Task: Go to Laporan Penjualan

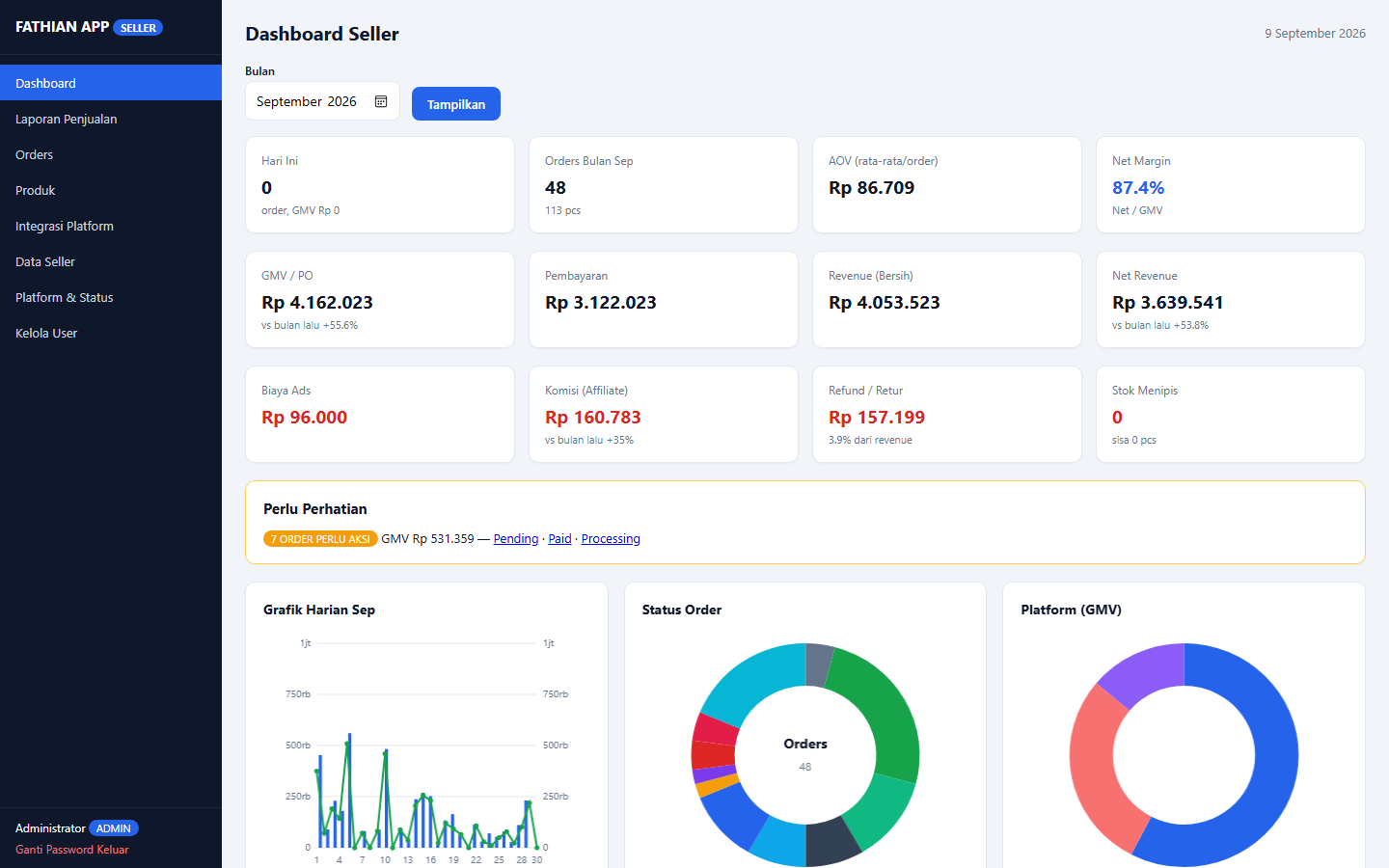Action: coord(111,119)
